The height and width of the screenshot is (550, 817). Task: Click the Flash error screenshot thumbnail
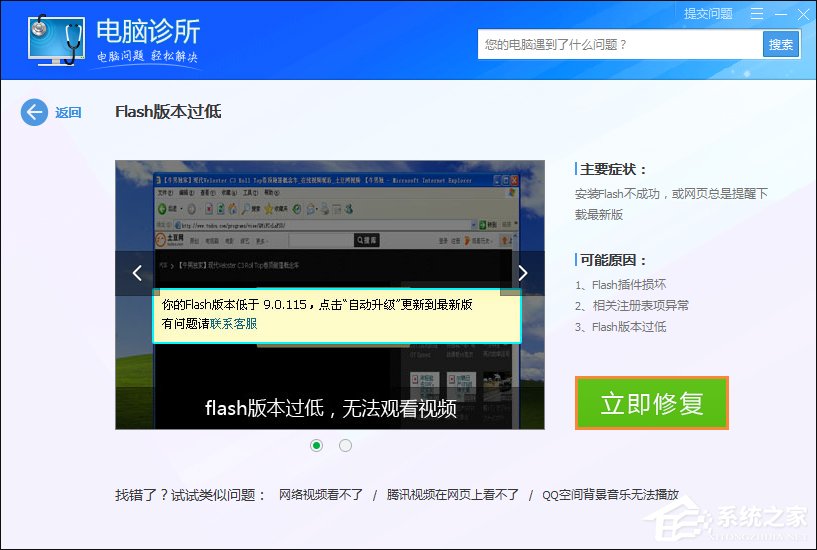tap(330, 295)
